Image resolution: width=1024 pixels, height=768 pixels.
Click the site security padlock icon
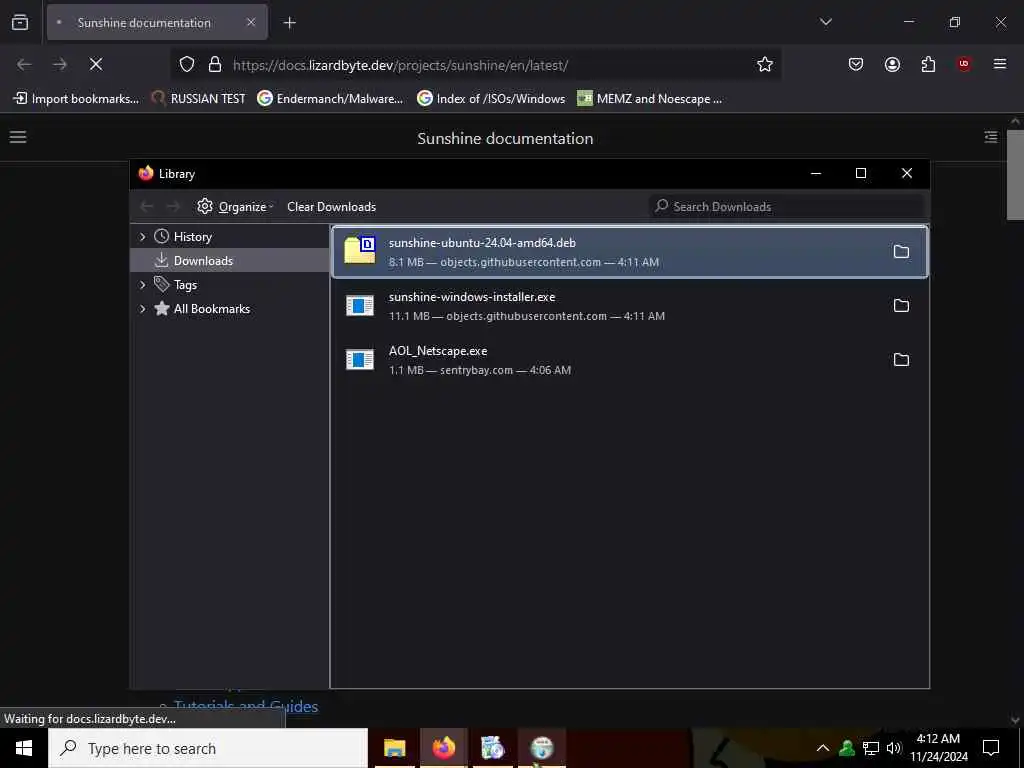tap(215, 65)
